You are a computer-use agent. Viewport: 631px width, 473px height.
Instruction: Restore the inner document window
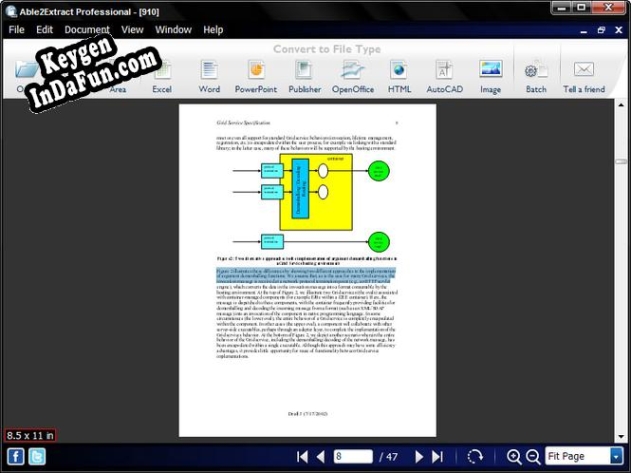pos(601,30)
